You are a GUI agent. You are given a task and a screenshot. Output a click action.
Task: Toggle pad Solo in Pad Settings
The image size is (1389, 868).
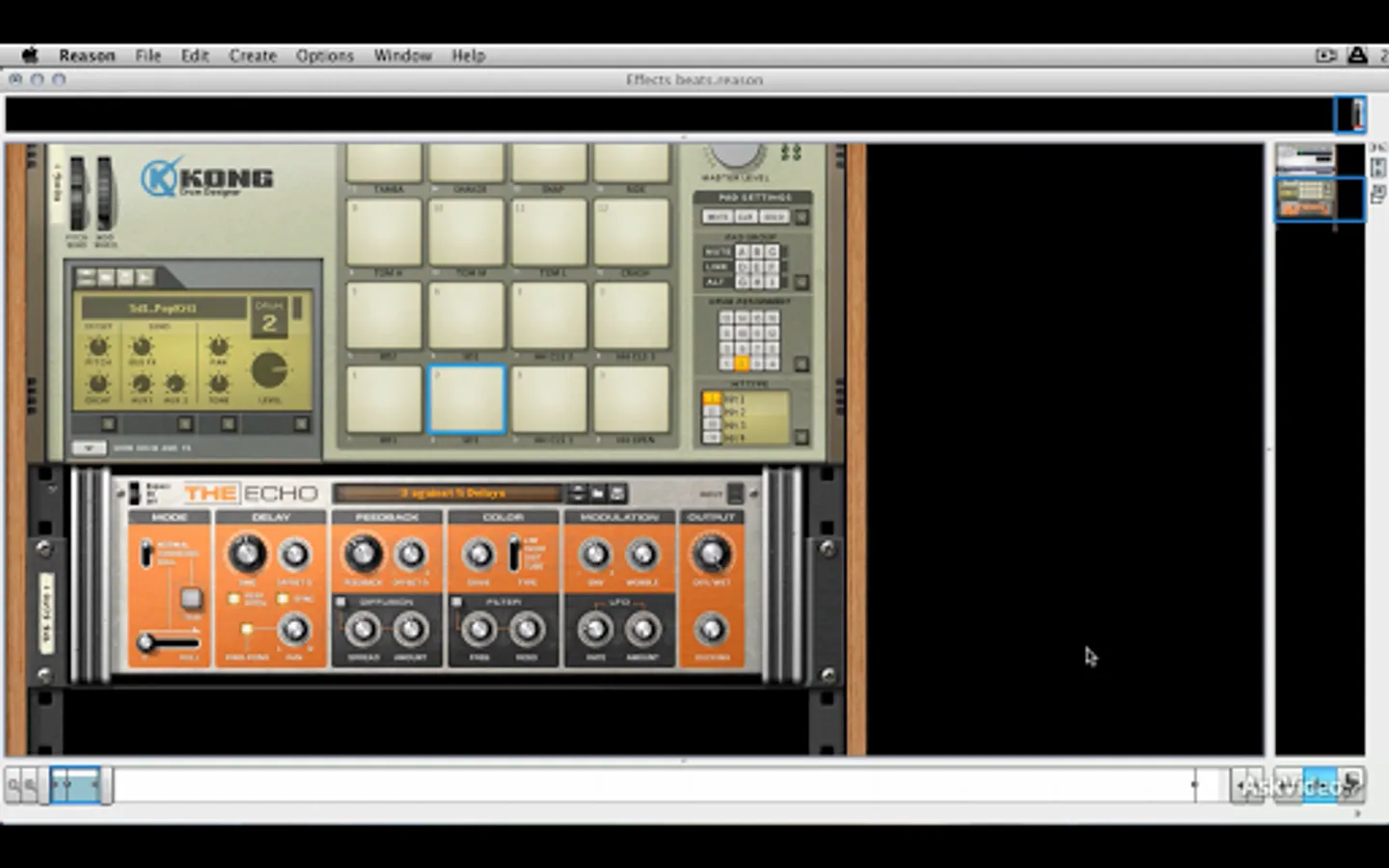coord(775,217)
